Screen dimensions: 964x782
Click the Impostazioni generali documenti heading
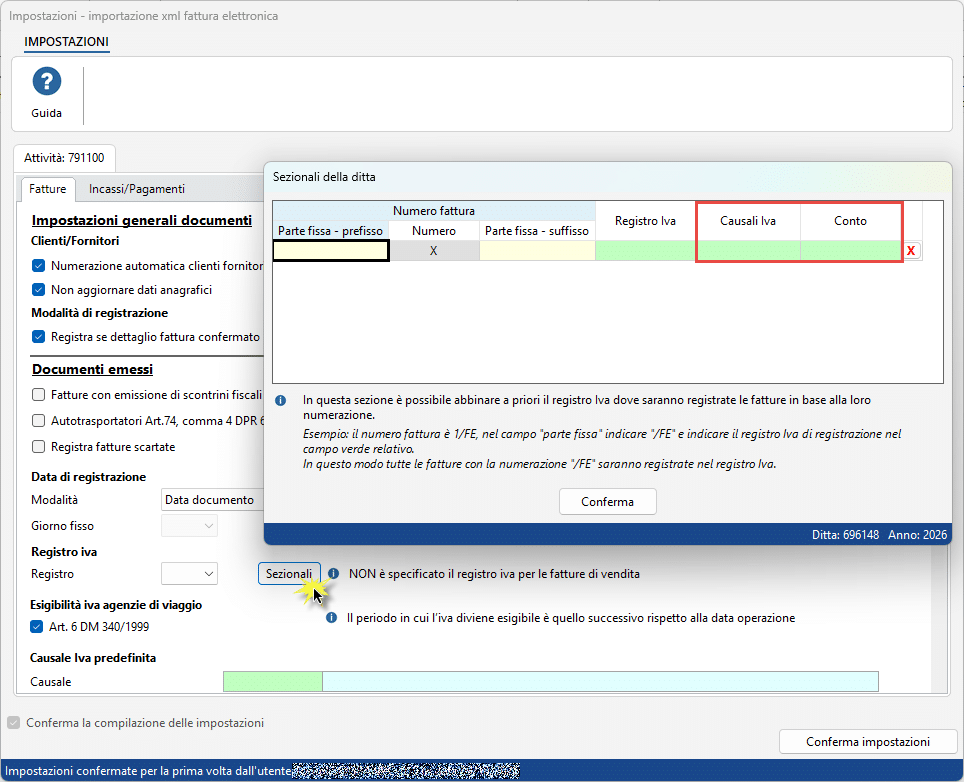pos(141,220)
